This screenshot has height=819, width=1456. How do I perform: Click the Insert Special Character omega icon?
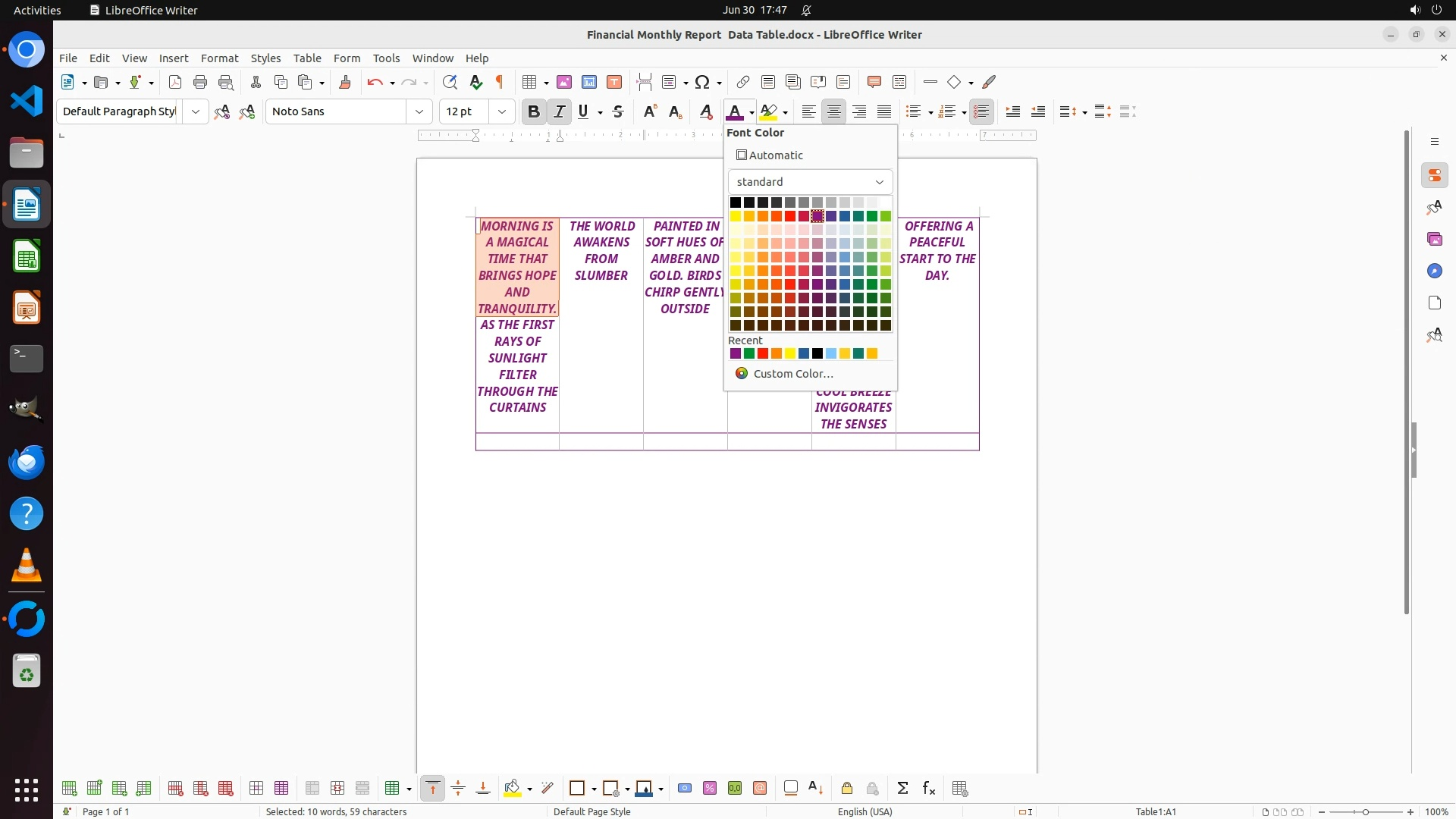coord(701,82)
